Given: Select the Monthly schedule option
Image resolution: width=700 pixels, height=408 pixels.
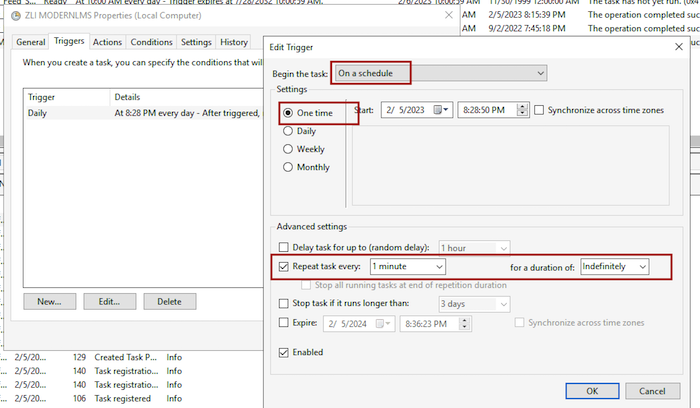Looking at the screenshot, I should point(288,167).
